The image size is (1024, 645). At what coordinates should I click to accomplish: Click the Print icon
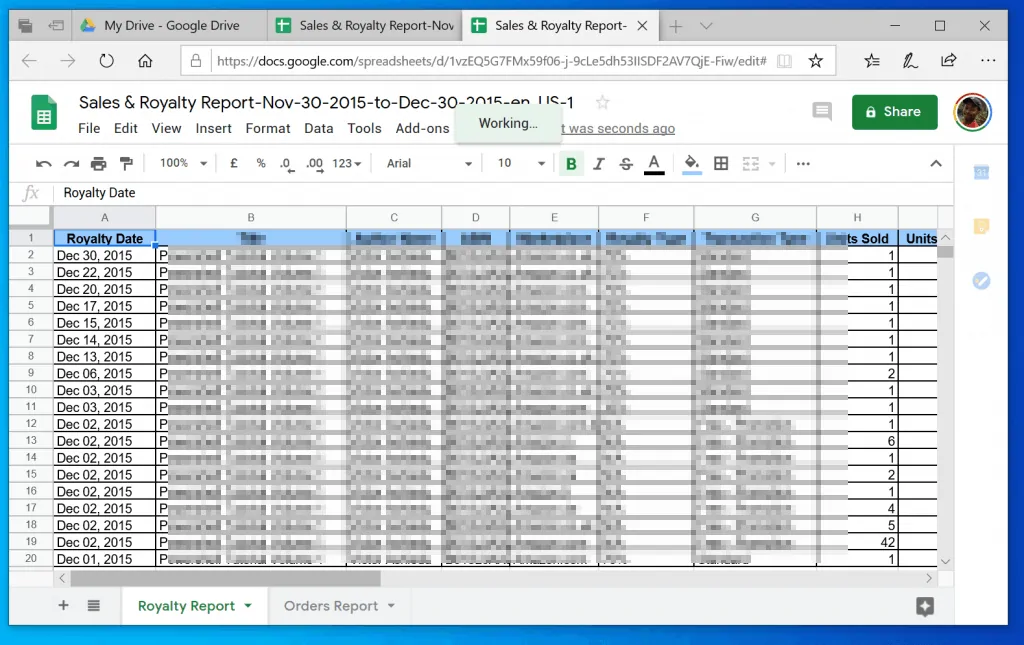[98, 163]
